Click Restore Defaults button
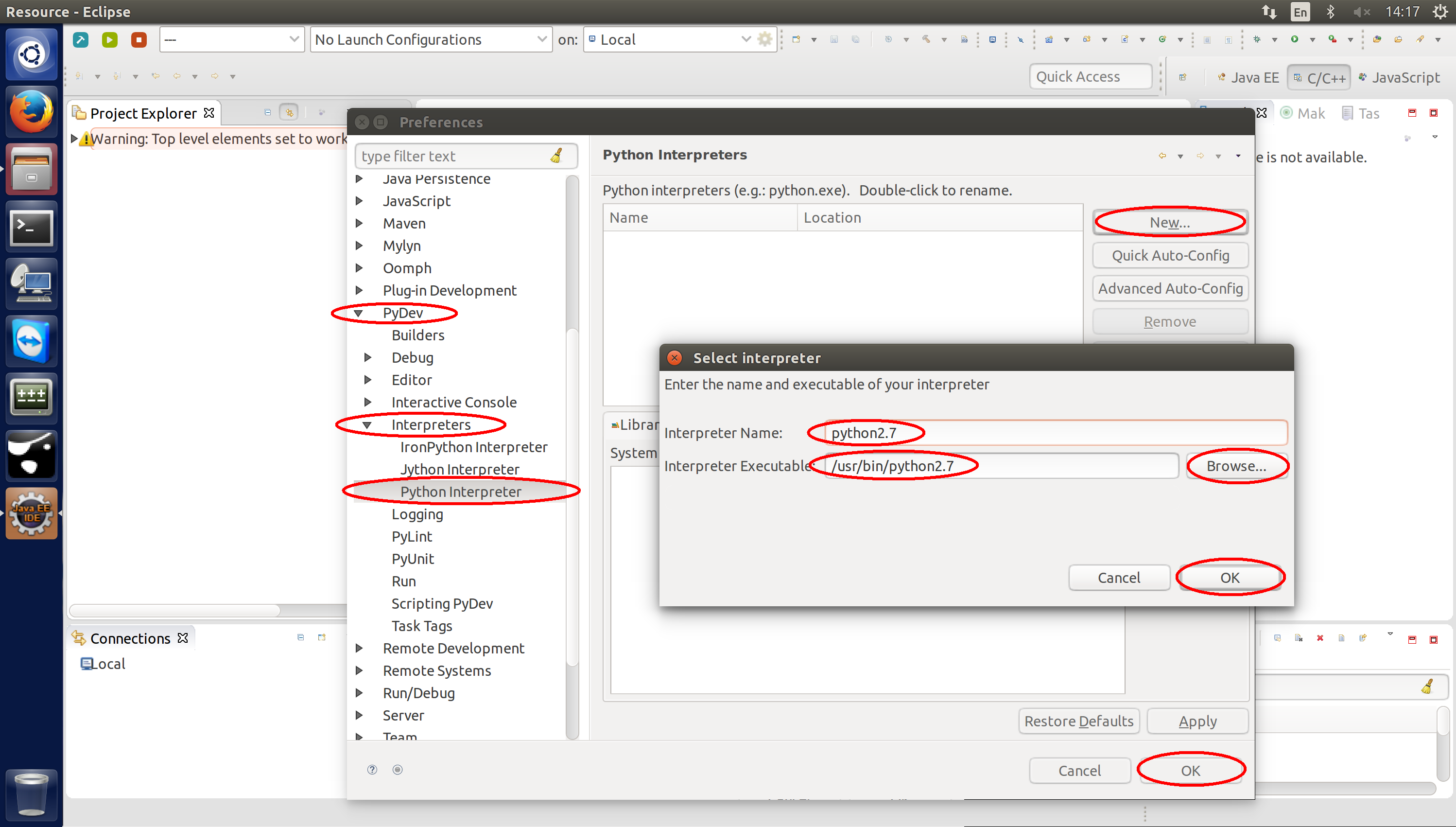The image size is (1456, 827). pos(1078,721)
